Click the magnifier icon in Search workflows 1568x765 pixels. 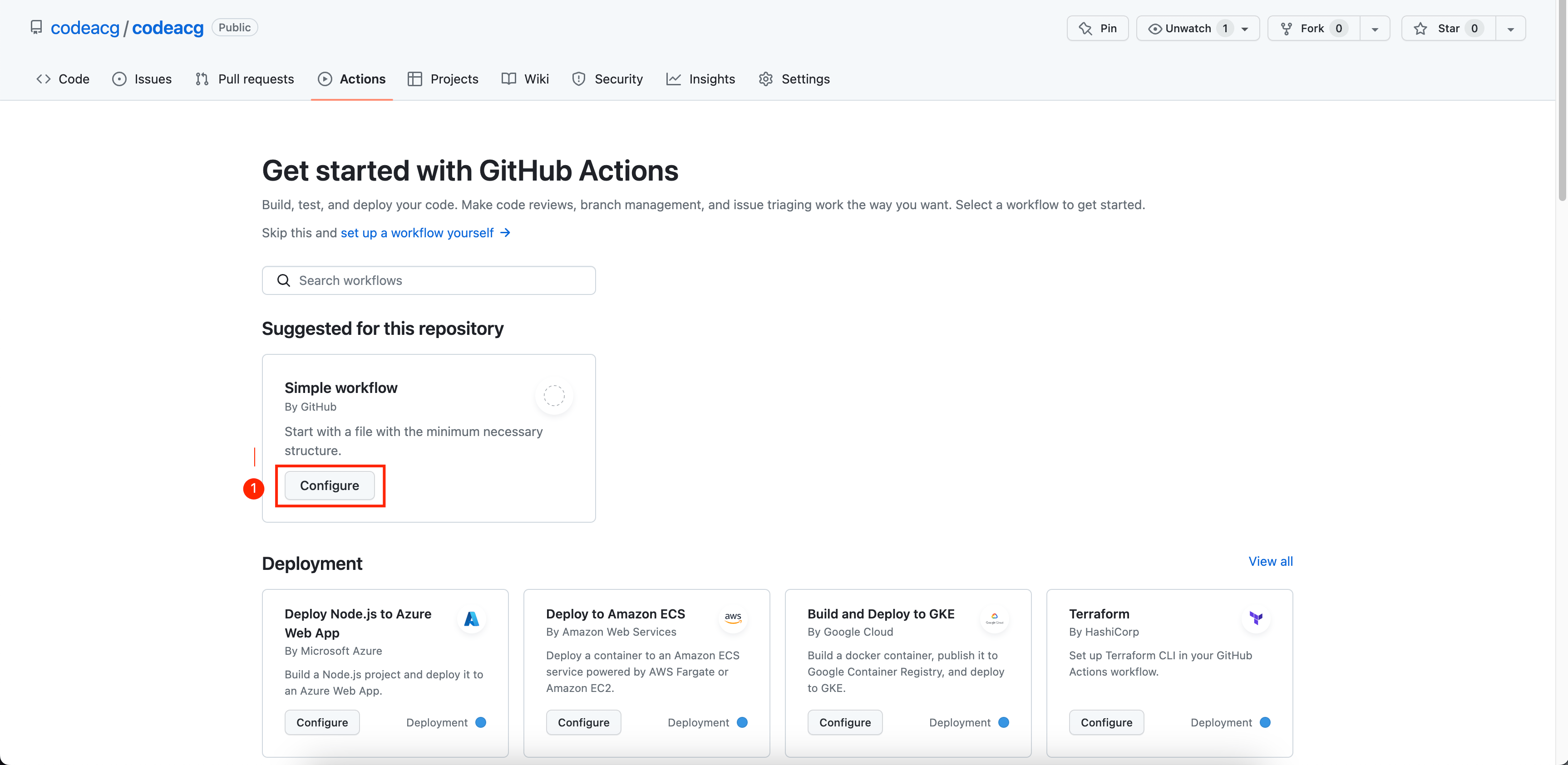coord(284,280)
